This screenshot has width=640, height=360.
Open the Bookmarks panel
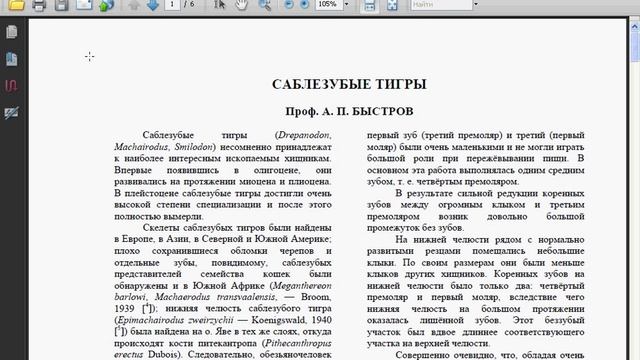point(11,59)
